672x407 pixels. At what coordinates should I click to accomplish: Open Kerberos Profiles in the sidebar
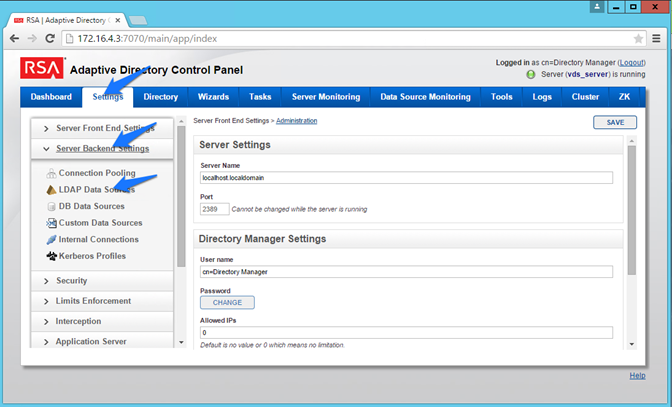pos(92,256)
